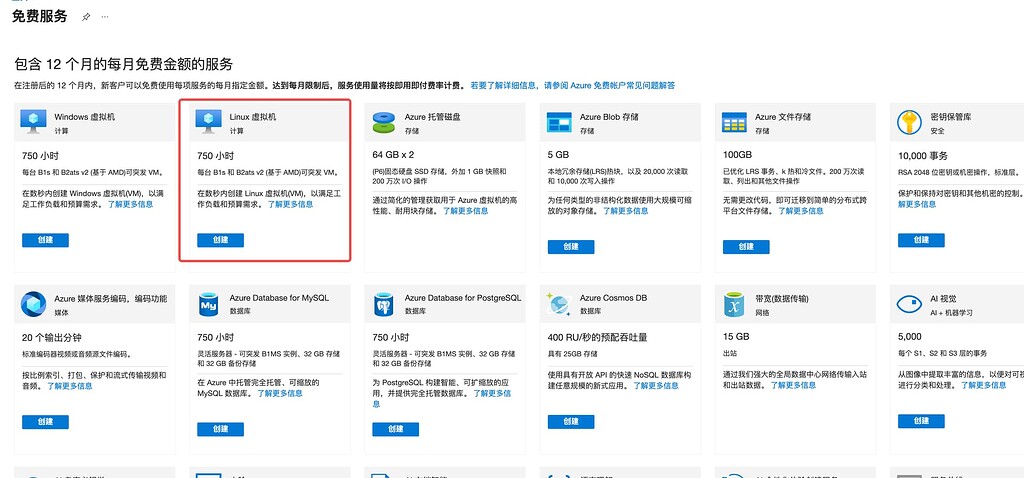1024x478 pixels.
Task: Click the Azure Blob 存储 icon
Action: 559,122
